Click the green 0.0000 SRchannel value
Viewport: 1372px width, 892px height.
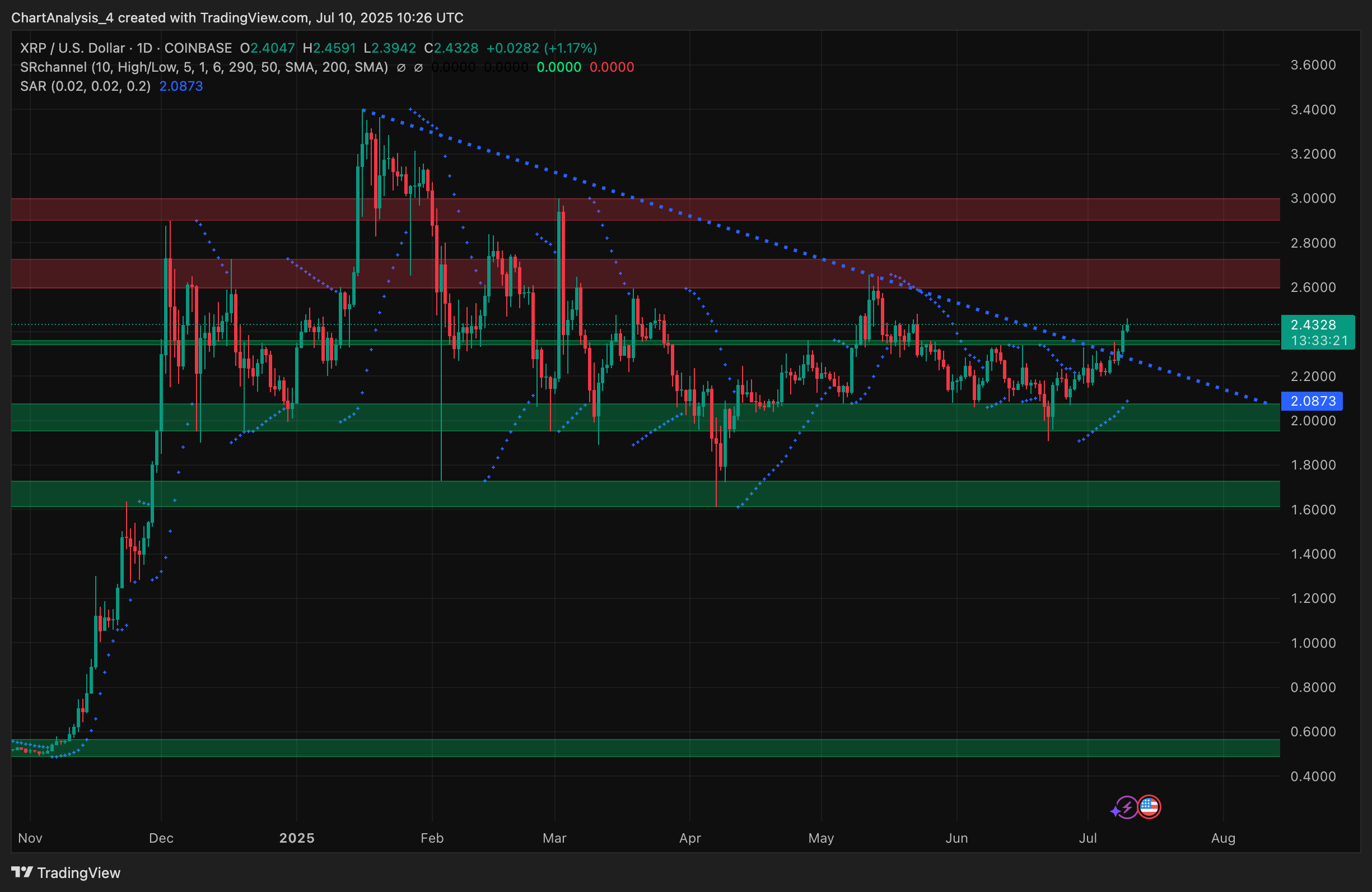tap(559, 67)
